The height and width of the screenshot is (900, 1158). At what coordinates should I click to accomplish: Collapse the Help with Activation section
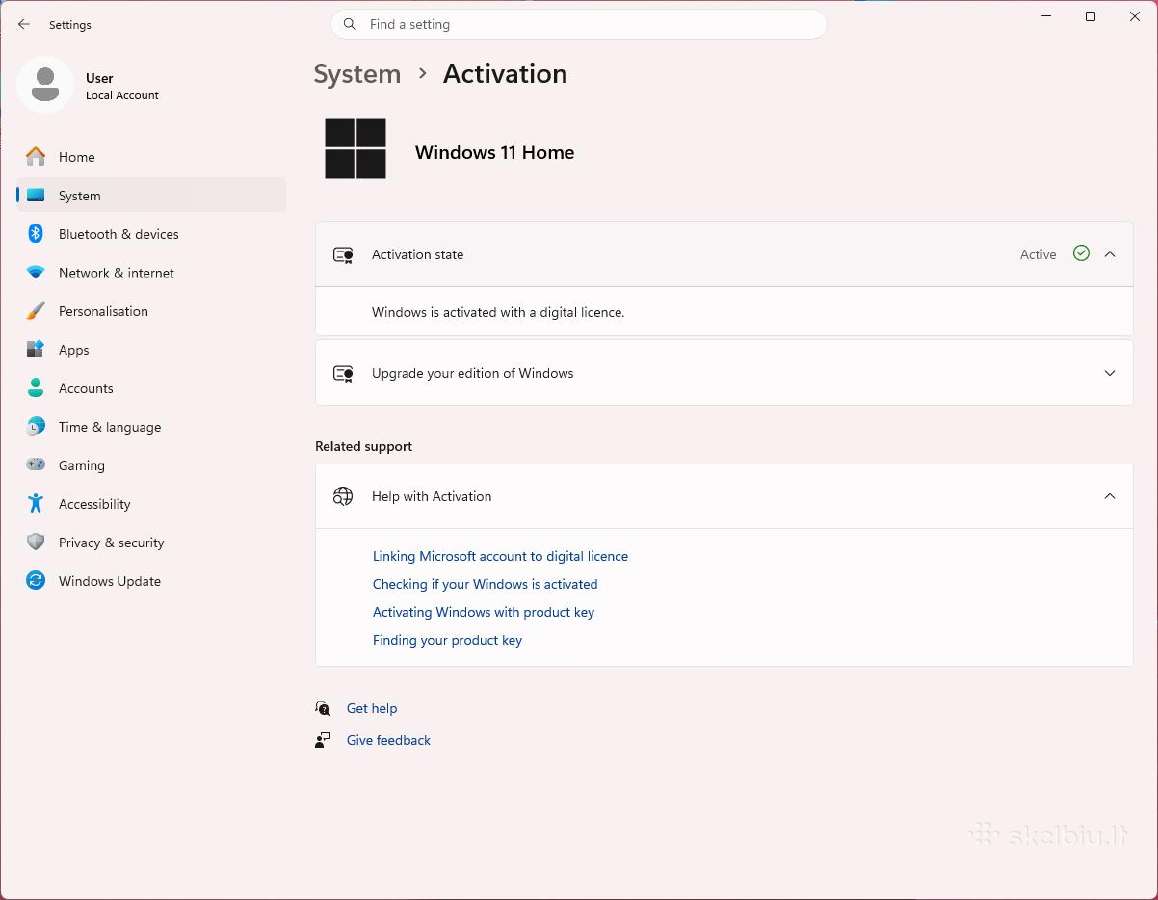[1109, 496]
